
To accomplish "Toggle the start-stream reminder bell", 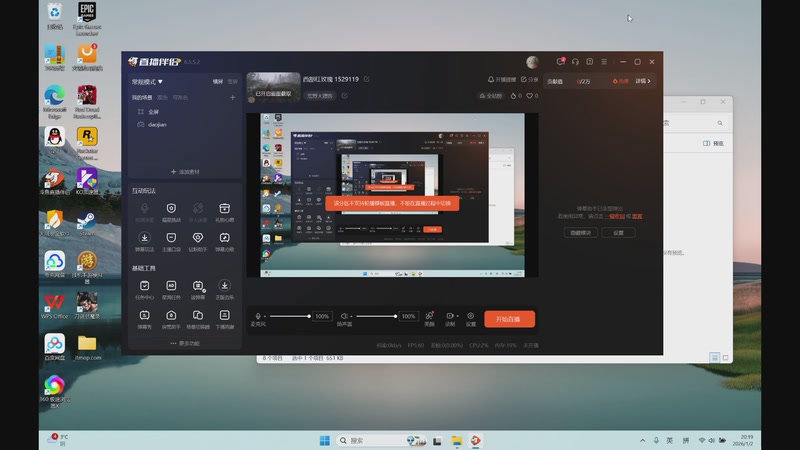I will 502,80.
